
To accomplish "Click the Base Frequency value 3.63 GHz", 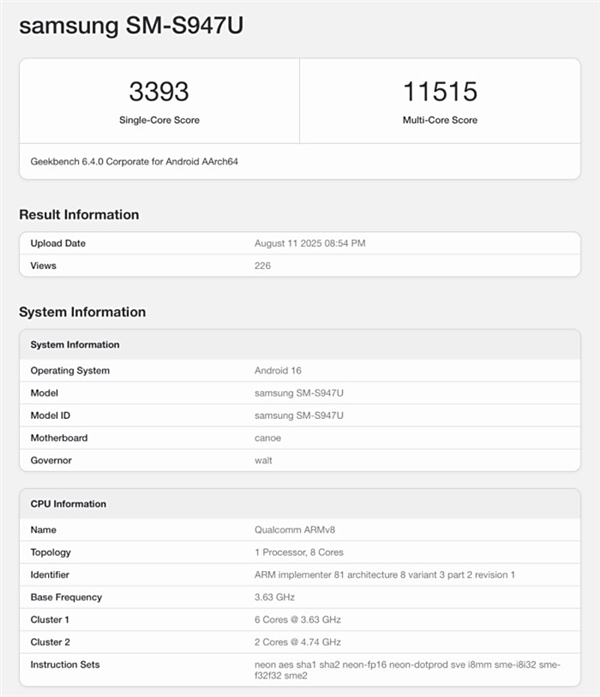I will 275,597.
